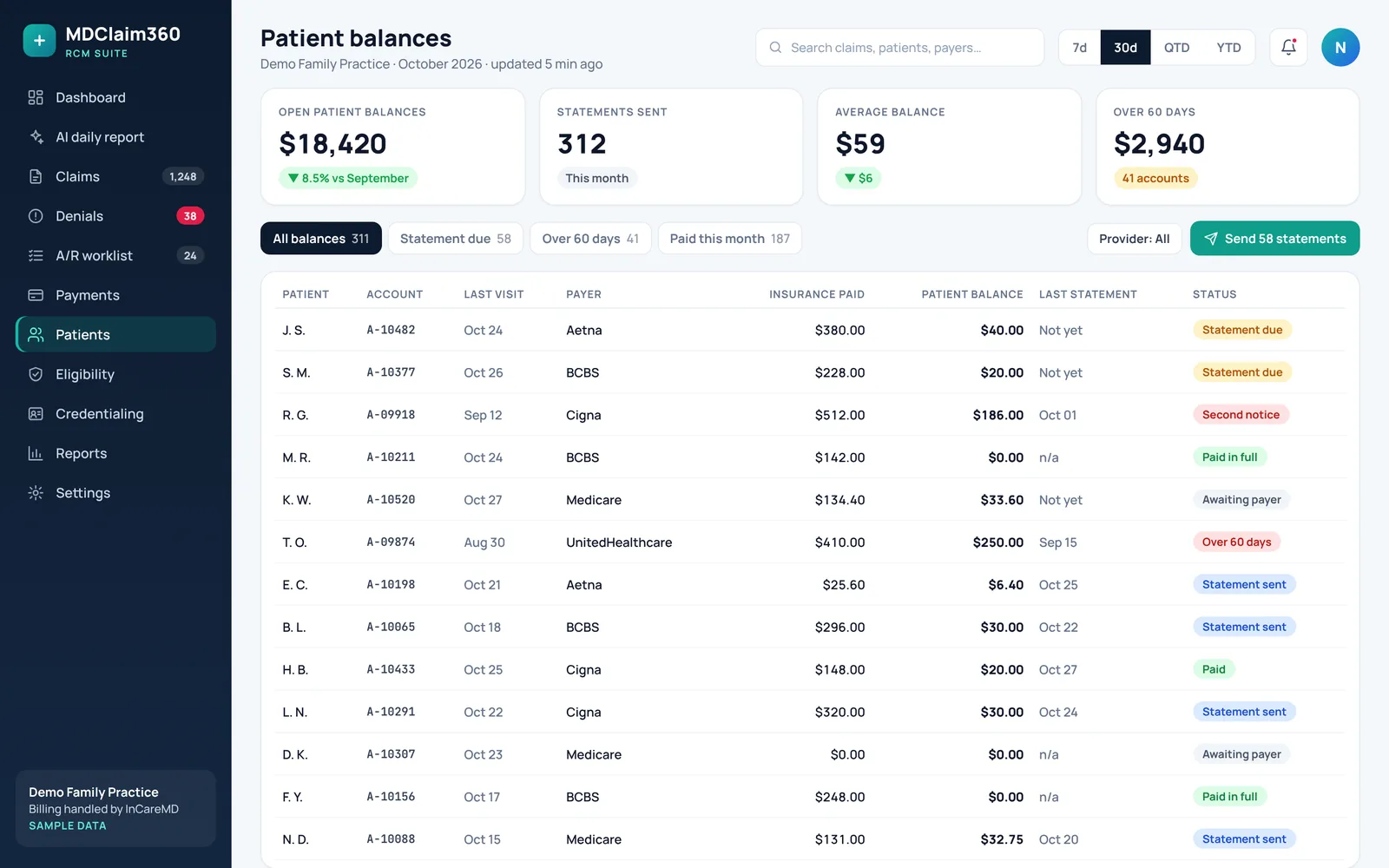The image size is (1389, 868).
Task: Sort by Last Visit column header
Action: 494,294
